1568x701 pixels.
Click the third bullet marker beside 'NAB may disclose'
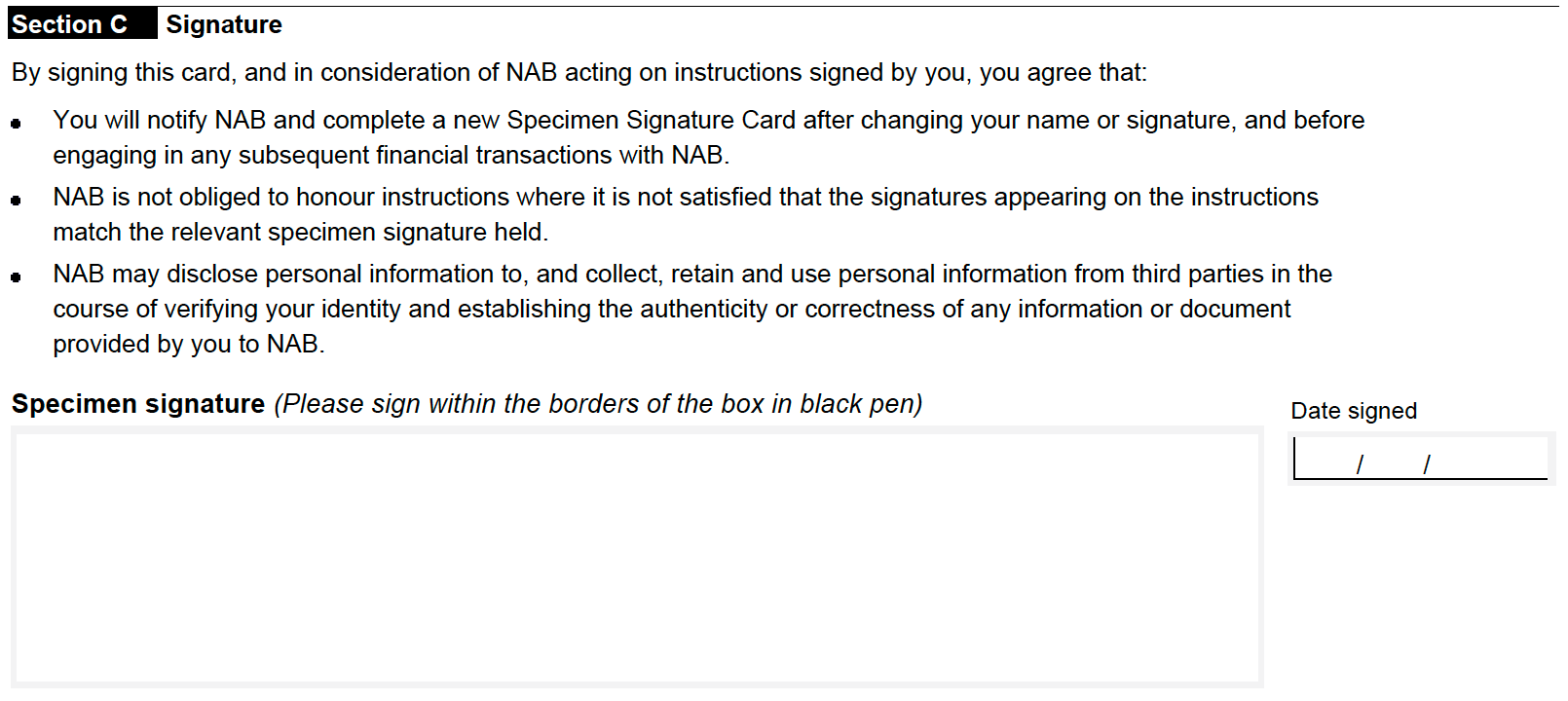(x=16, y=277)
